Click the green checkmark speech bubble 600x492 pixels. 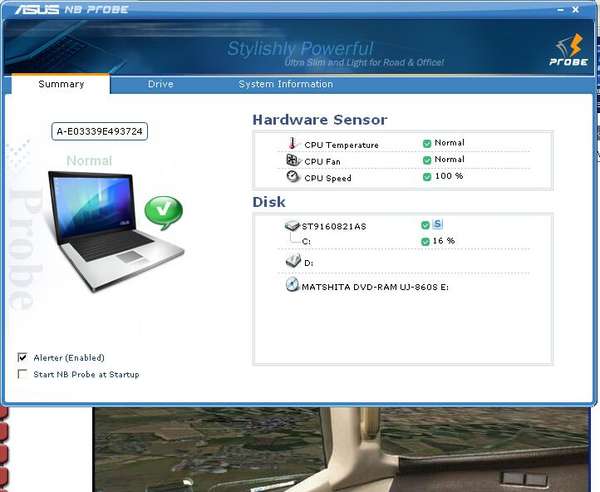point(164,212)
